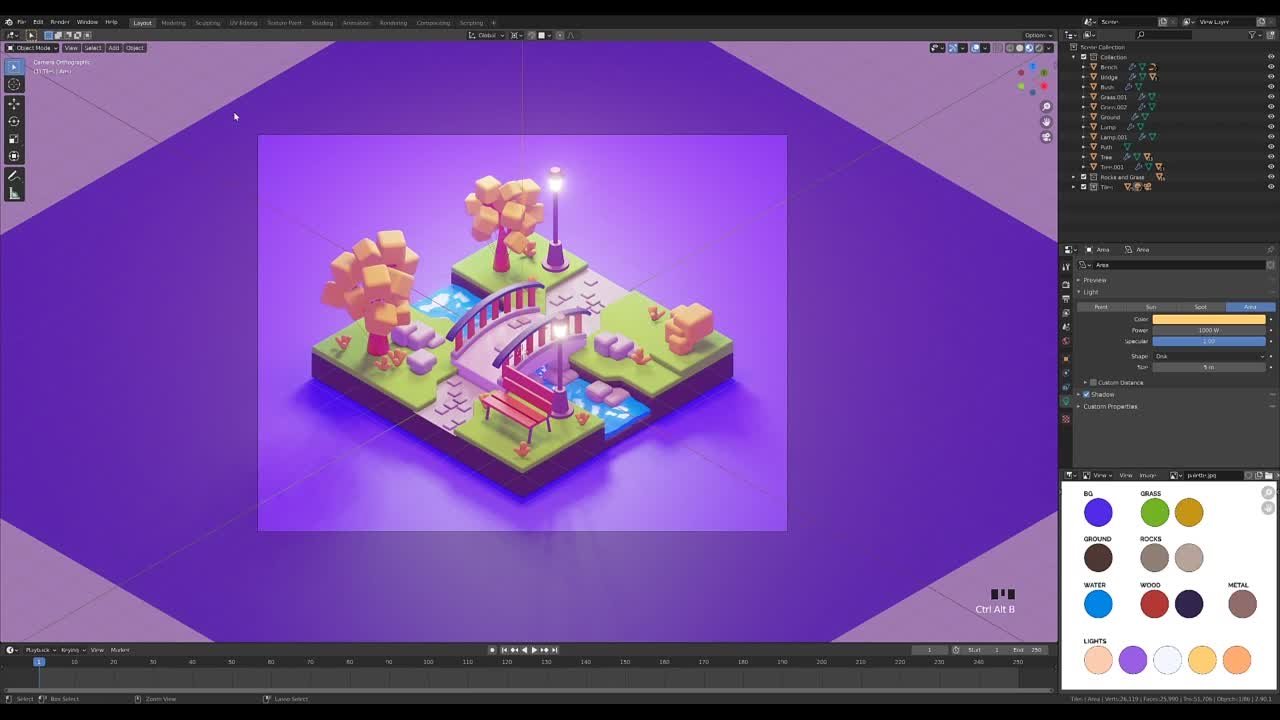Click the outliner filter funnel icon

(1254, 35)
